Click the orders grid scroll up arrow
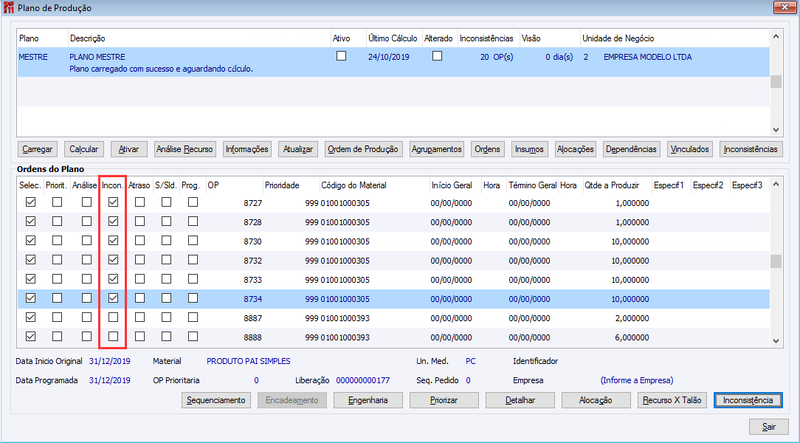Screen dimensions: 800x443 pos(776,184)
